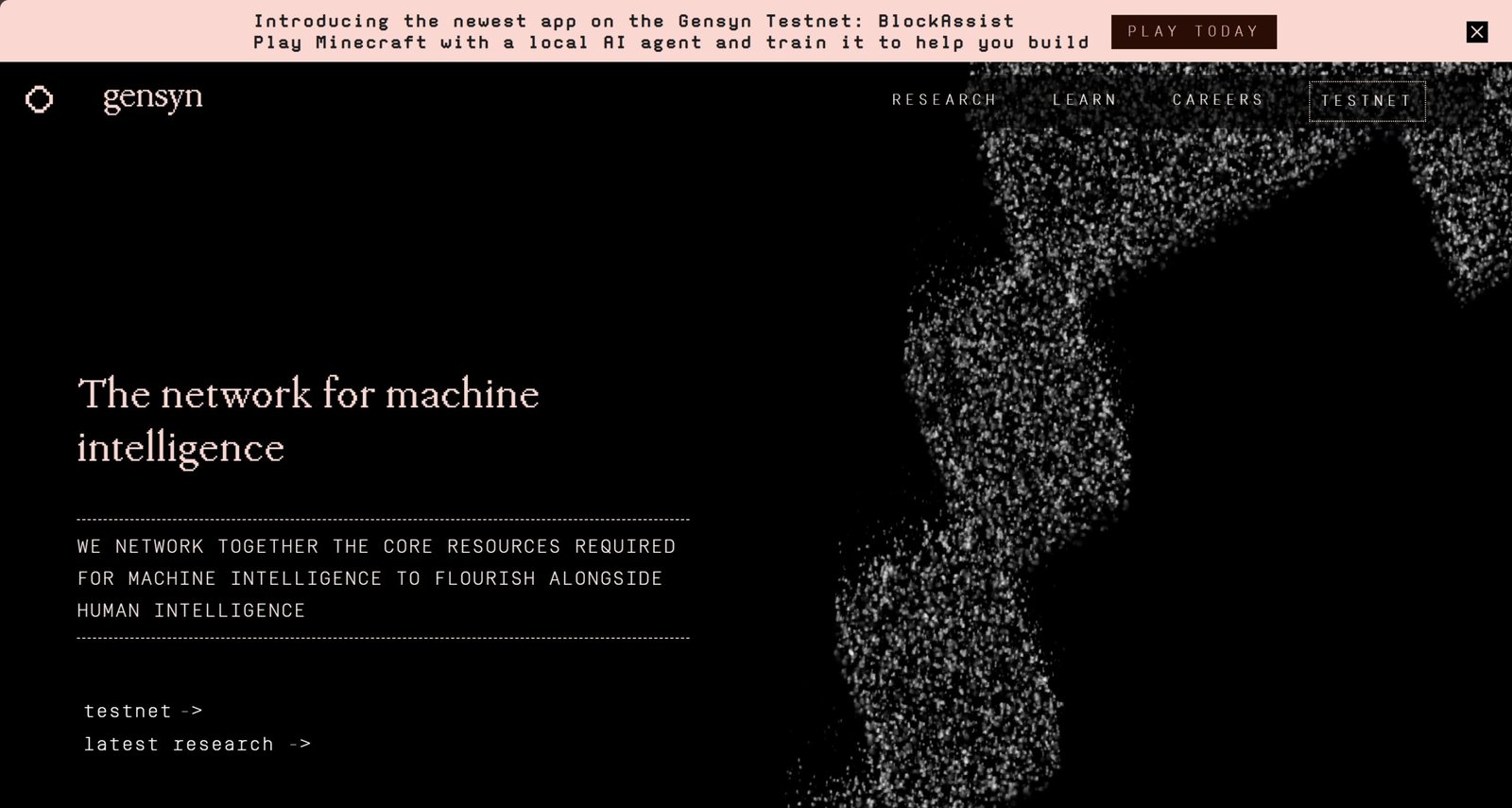1512x808 pixels.
Task: Click the 'Introducing the newest app' banner text
Action: pyautogui.click(x=671, y=31)
